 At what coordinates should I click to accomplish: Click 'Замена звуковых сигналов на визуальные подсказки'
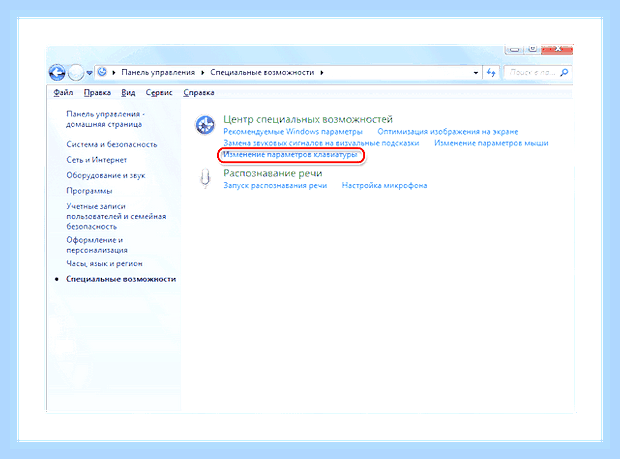(321, 143)
